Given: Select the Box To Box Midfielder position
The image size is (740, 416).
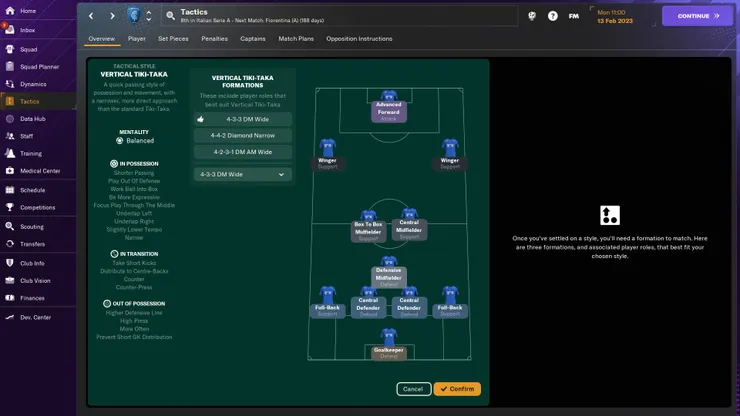Looking at the screenshot, I should pyautogui.click(x=368, y=227).
